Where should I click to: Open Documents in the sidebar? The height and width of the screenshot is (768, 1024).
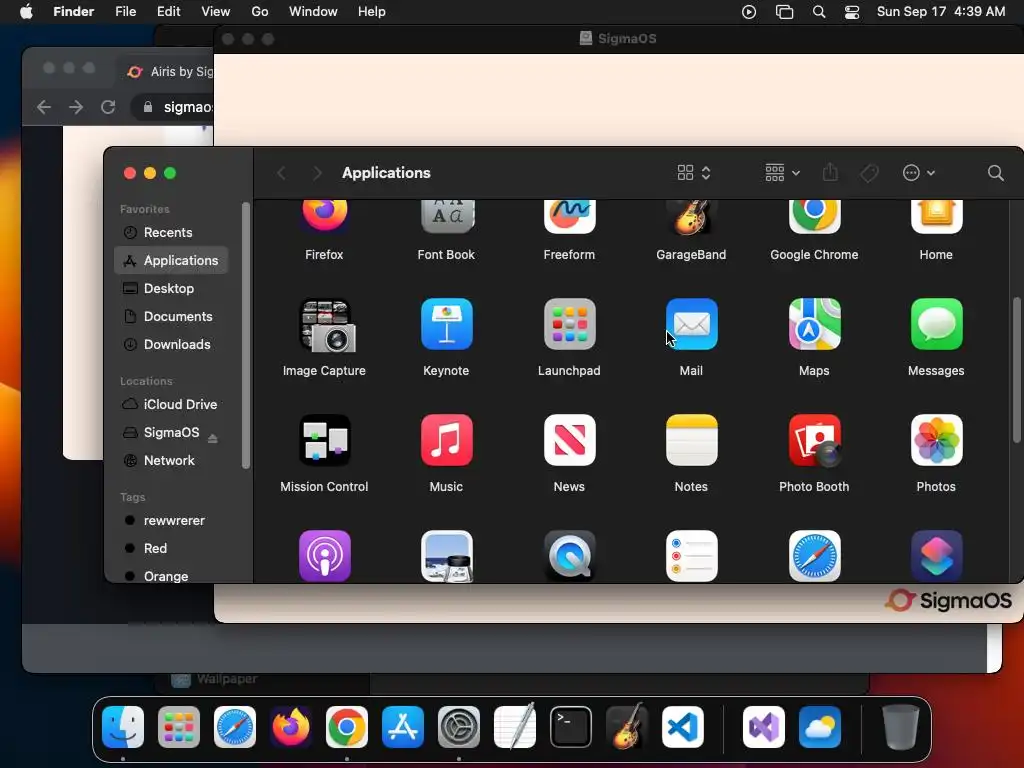pos(171,317)
